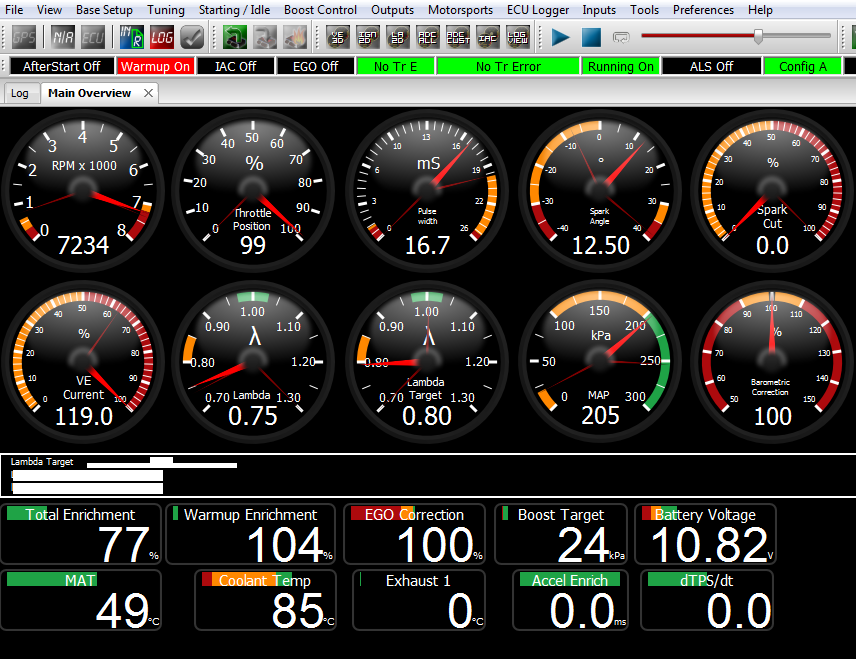Open the ECU Logger menu

click(538, 10)
